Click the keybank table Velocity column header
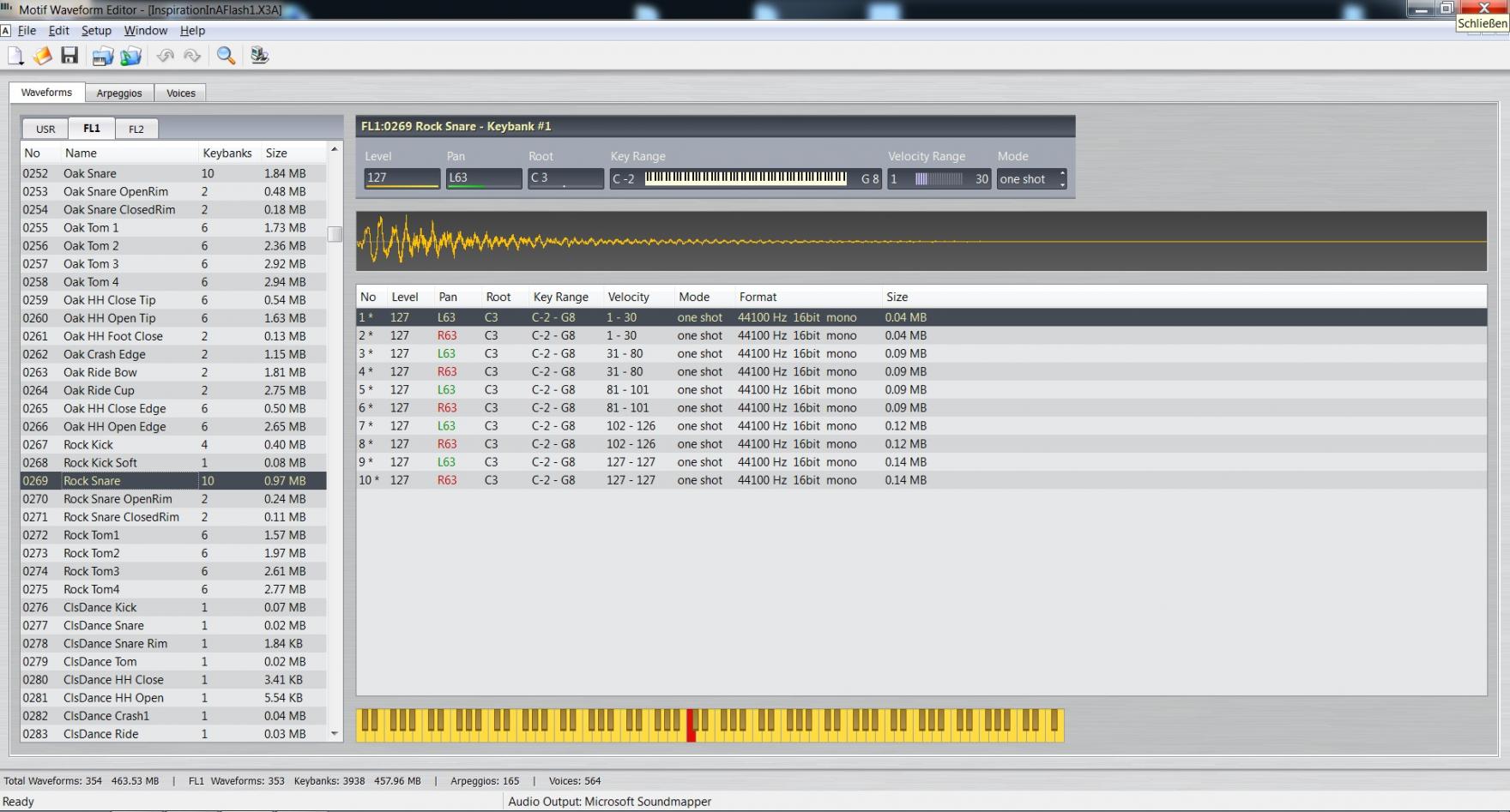The width and height of the screenshot is (1510, 812). click(638, 297)
